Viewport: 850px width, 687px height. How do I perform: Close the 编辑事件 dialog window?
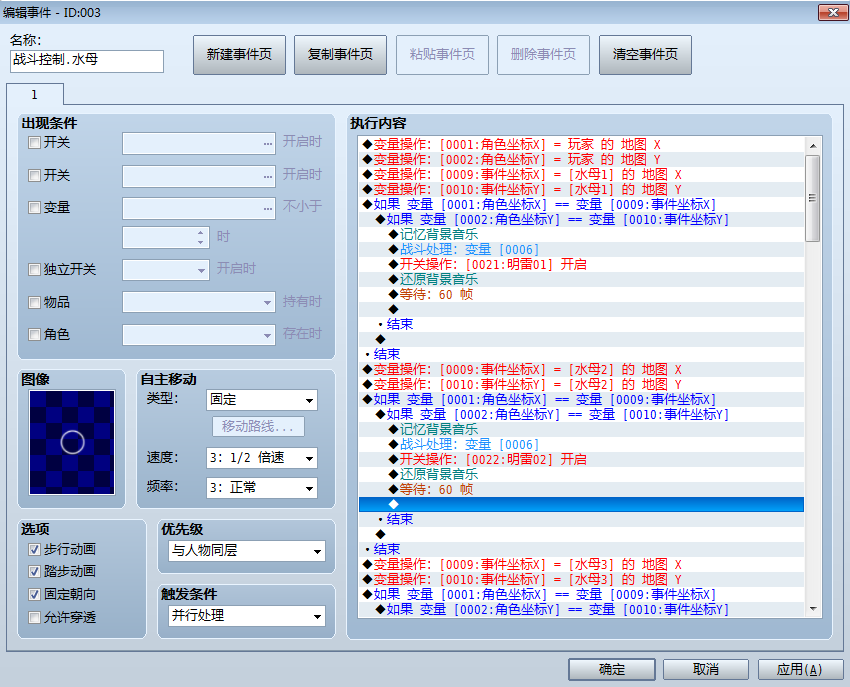[833, 12]
